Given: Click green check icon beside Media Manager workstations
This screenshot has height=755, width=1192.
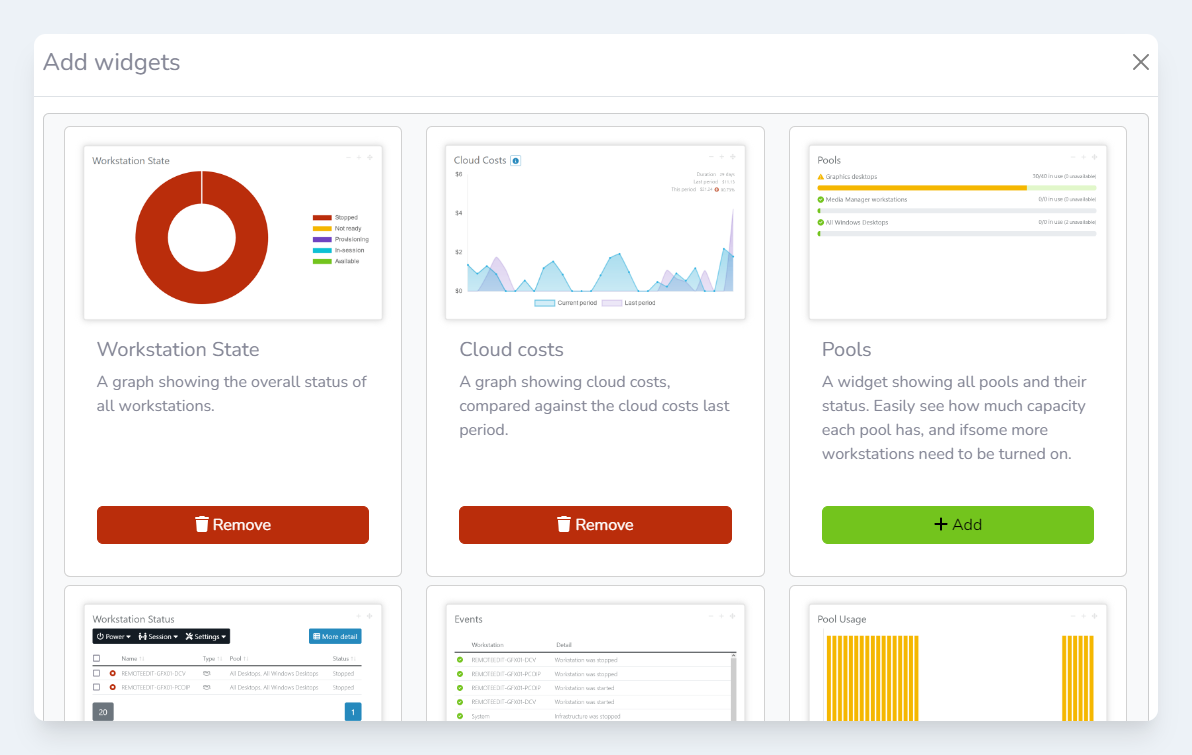Looking at the screenshot, I should coord(821,199).
